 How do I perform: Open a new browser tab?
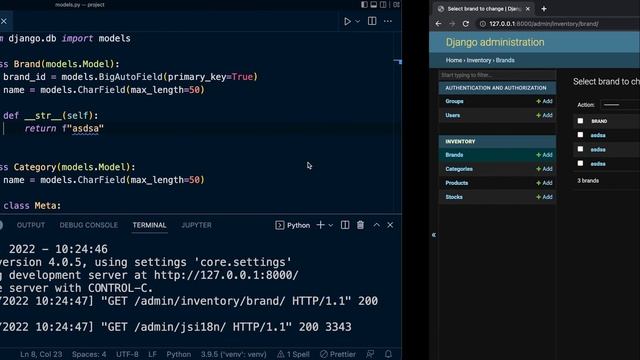544,9
